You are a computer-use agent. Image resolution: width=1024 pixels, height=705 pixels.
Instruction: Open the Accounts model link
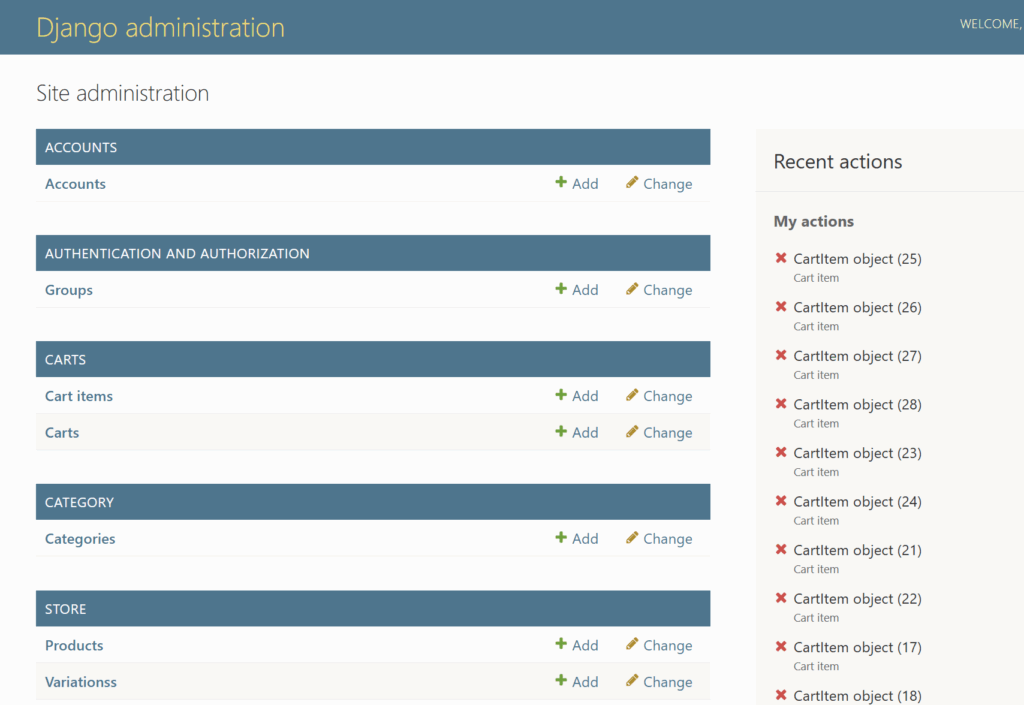tap(75, 184)
